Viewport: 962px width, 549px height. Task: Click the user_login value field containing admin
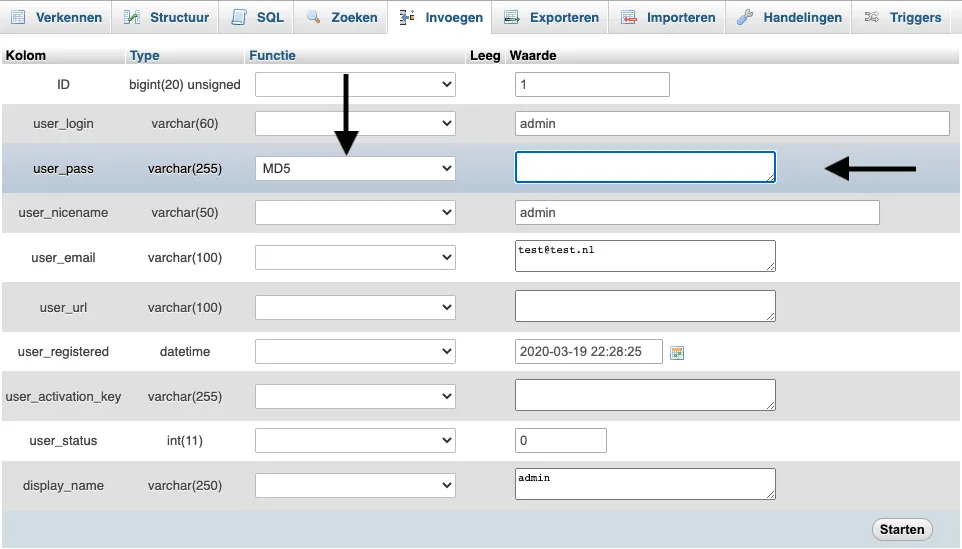coord(732,124)
